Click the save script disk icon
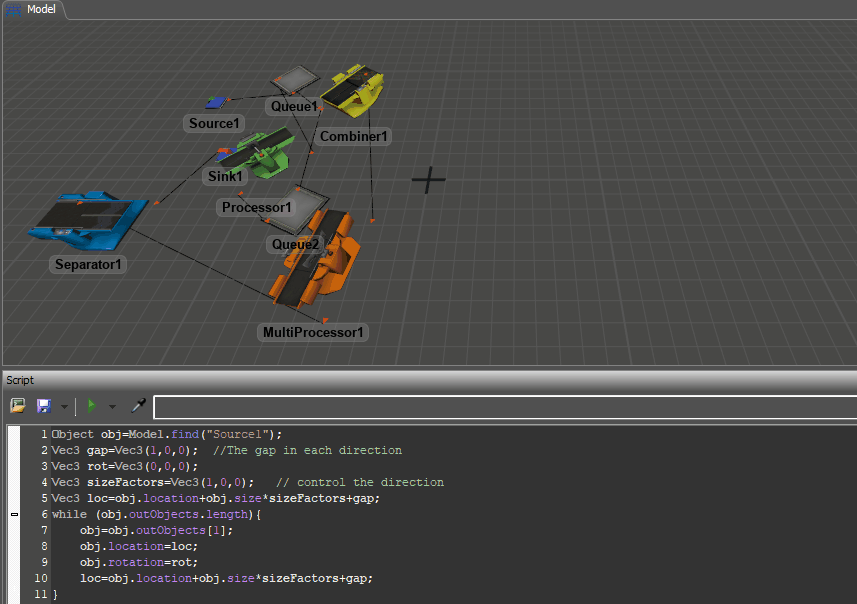Viewport: 857px width, 604px height. pos(44,406)
